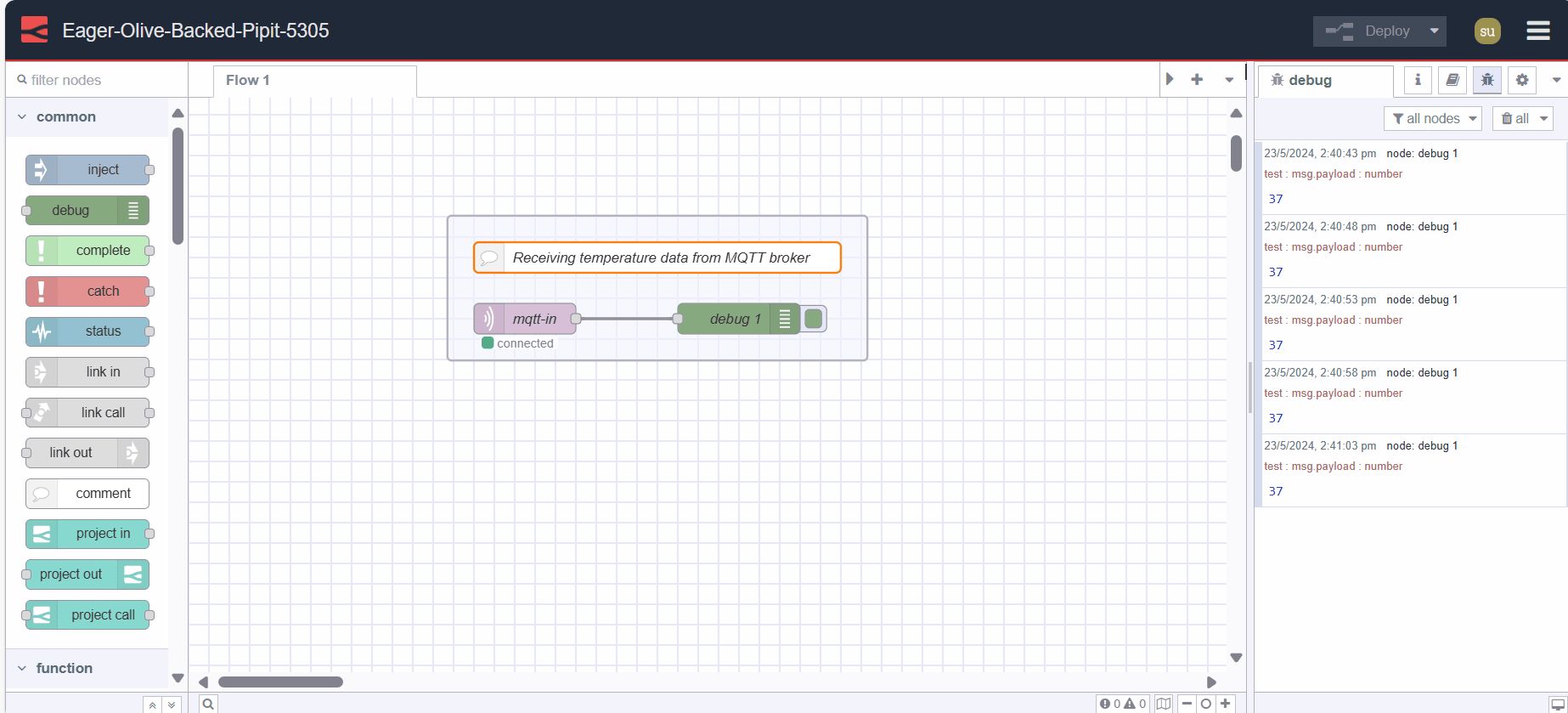Click the errors and warnings status indicator

point(1123,704)
